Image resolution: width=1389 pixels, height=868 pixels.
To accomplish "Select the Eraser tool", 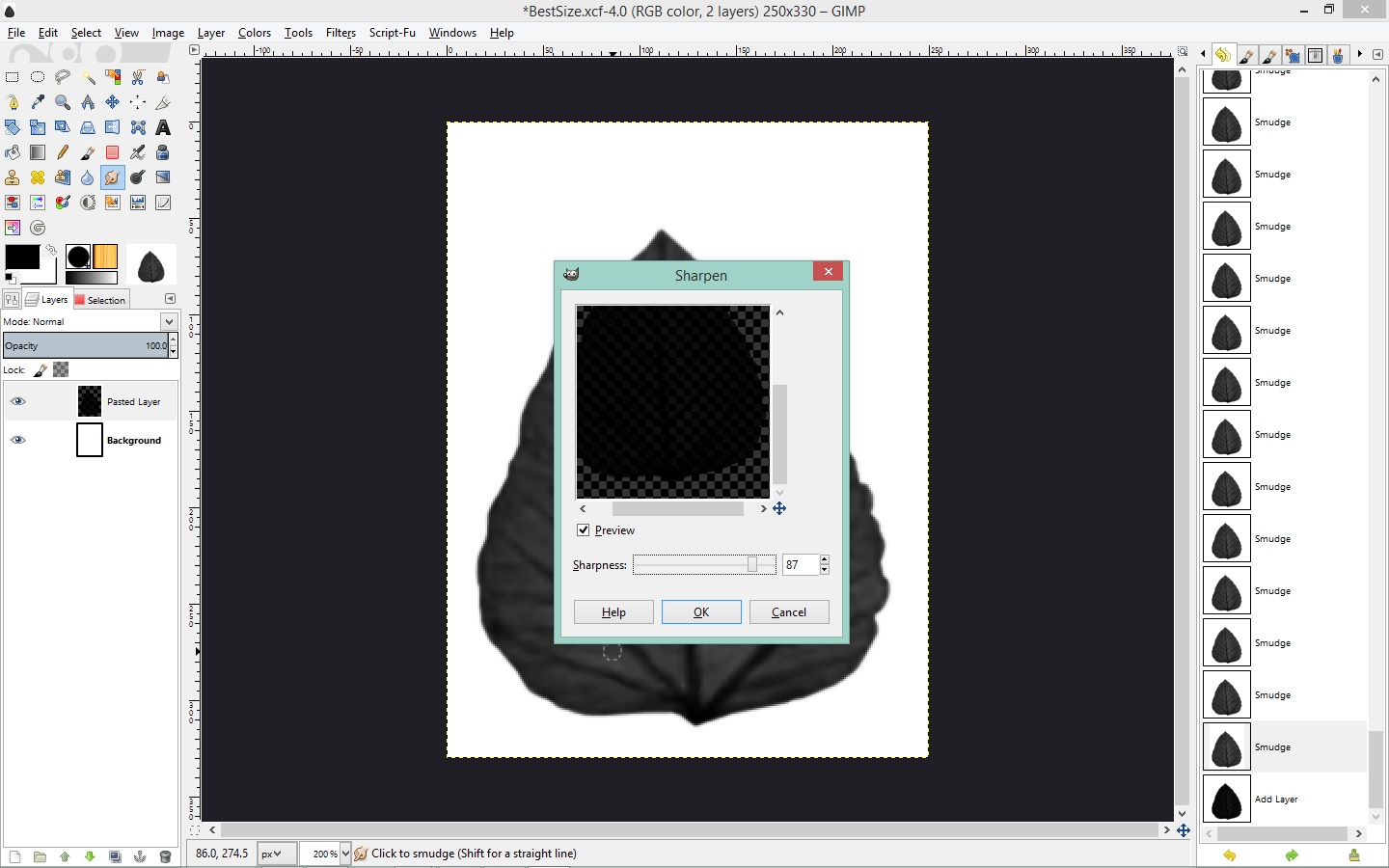I will tap(113, 152).
